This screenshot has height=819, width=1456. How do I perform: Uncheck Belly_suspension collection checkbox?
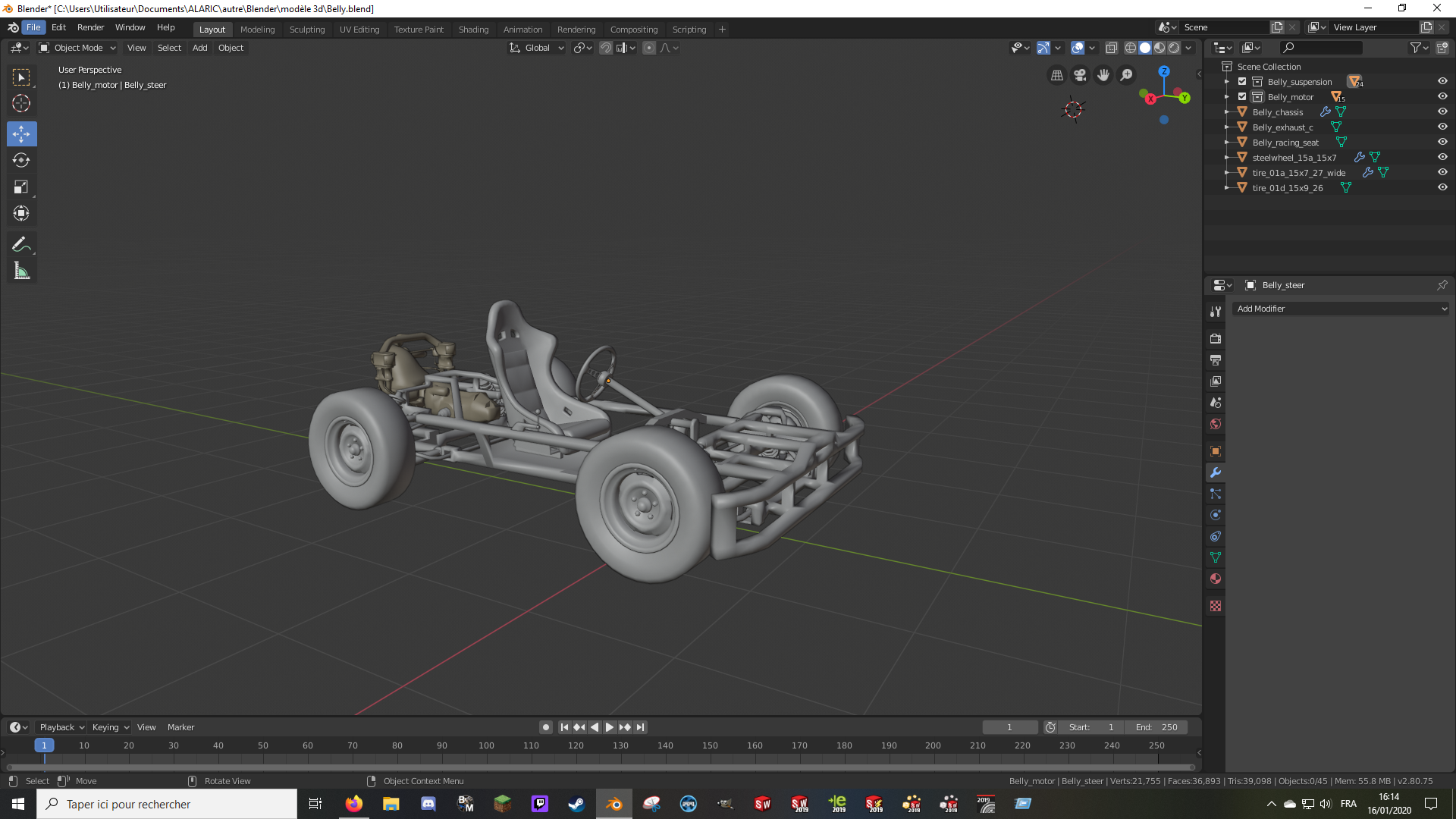(x=1242, y=81)
